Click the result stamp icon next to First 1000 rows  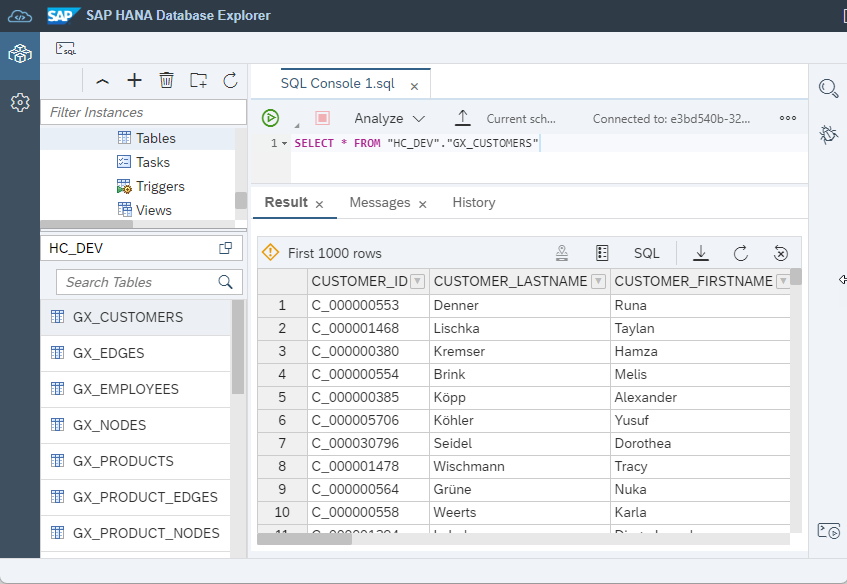click(x=562, y=253)
